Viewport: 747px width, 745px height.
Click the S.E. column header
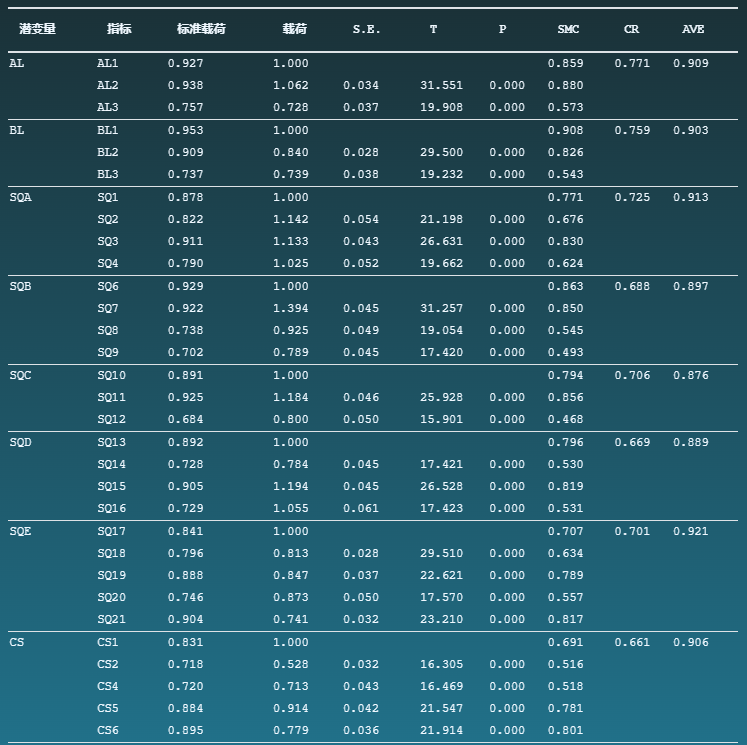366,29
